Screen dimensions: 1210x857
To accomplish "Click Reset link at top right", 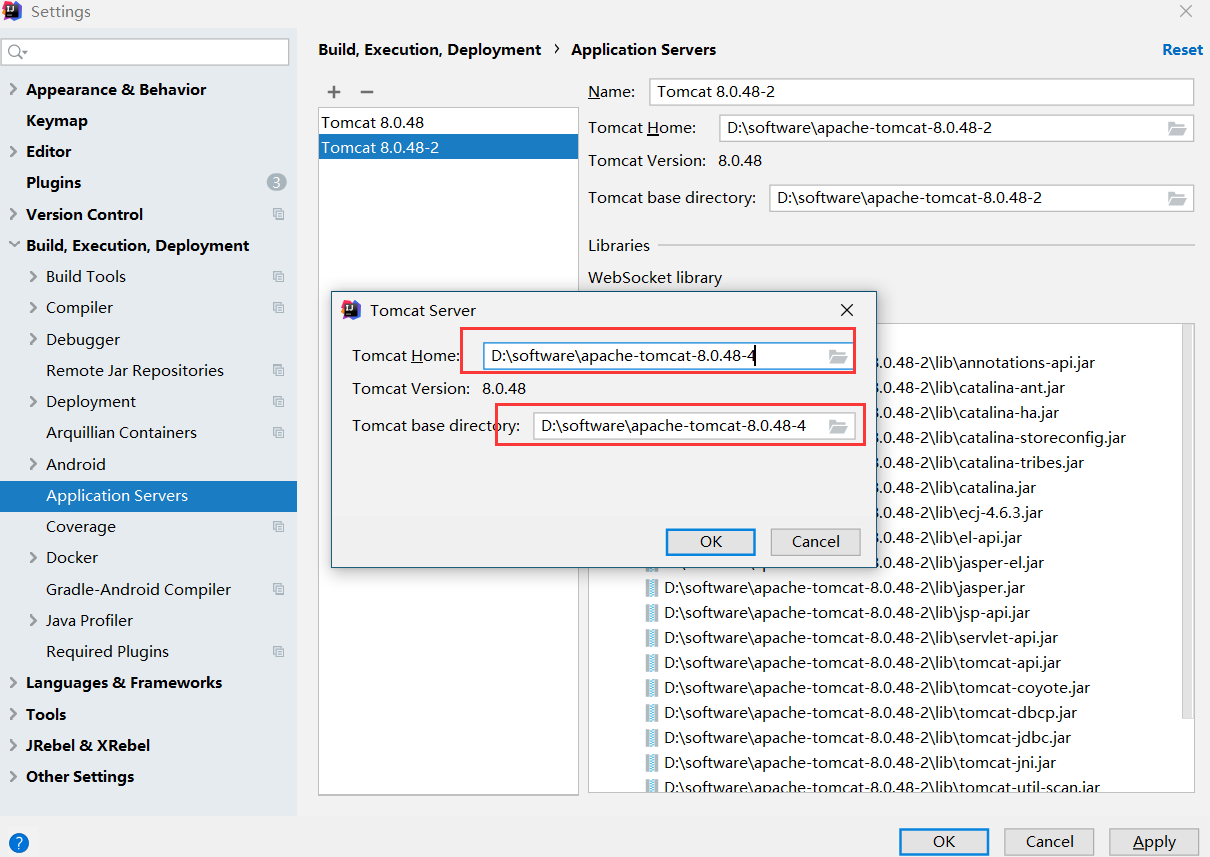I will (1182, 49).
